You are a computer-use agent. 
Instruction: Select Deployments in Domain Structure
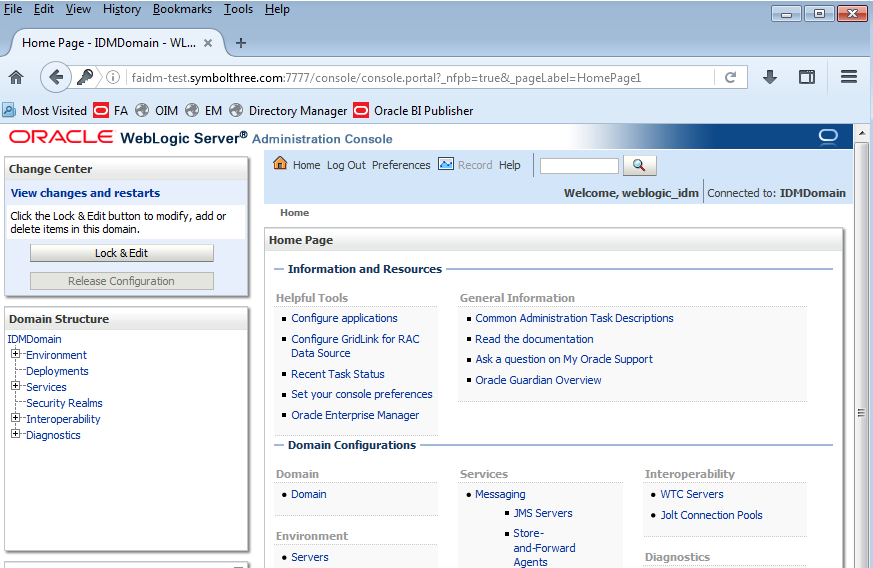click(57, 371)
